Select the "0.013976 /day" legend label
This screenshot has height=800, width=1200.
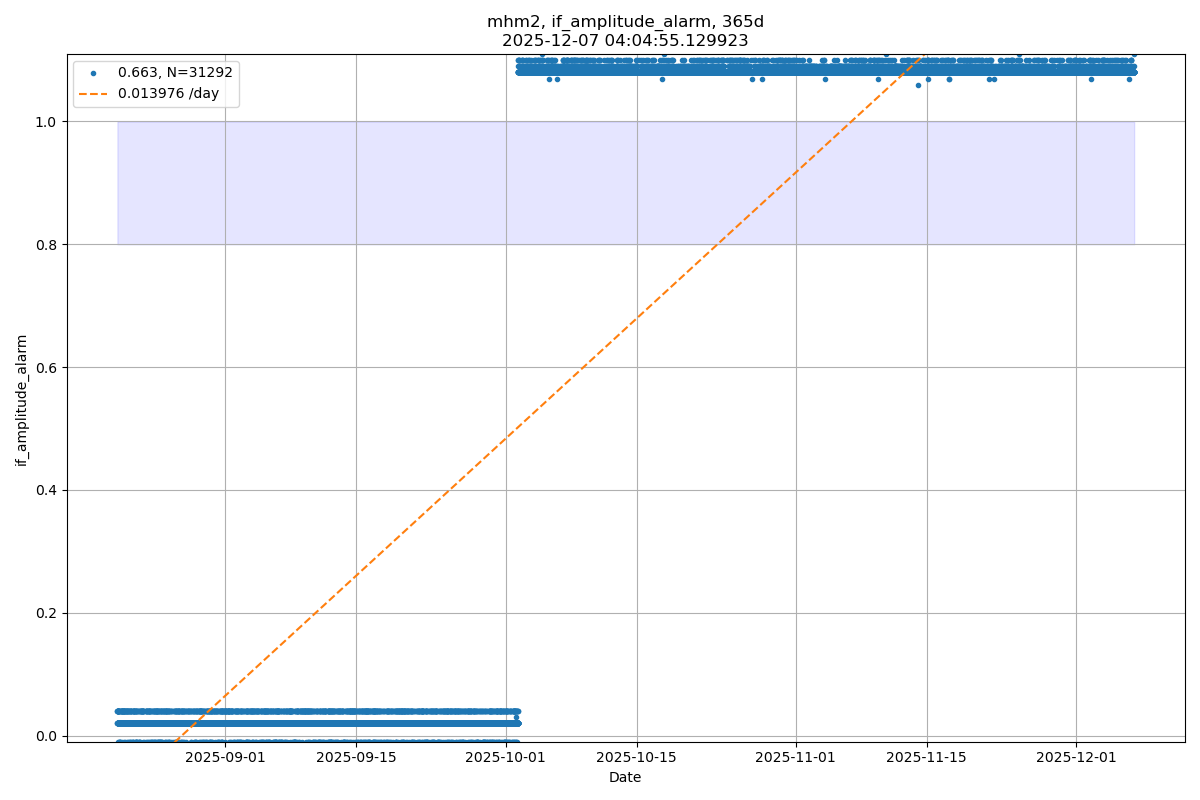(x=168, y=94)
